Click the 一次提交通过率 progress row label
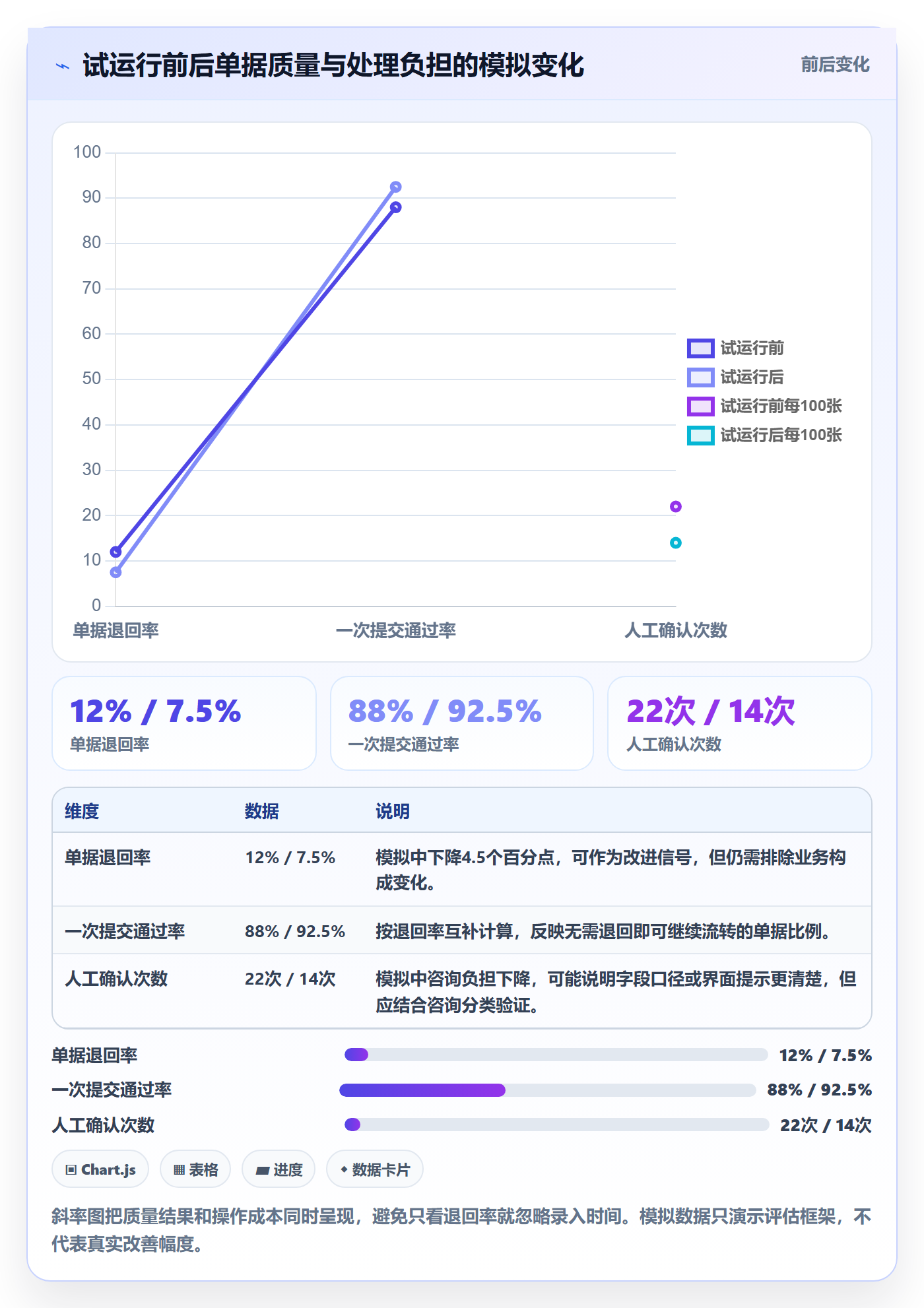The height and width of the screenshot is (1308, 924). point(112,1090)
